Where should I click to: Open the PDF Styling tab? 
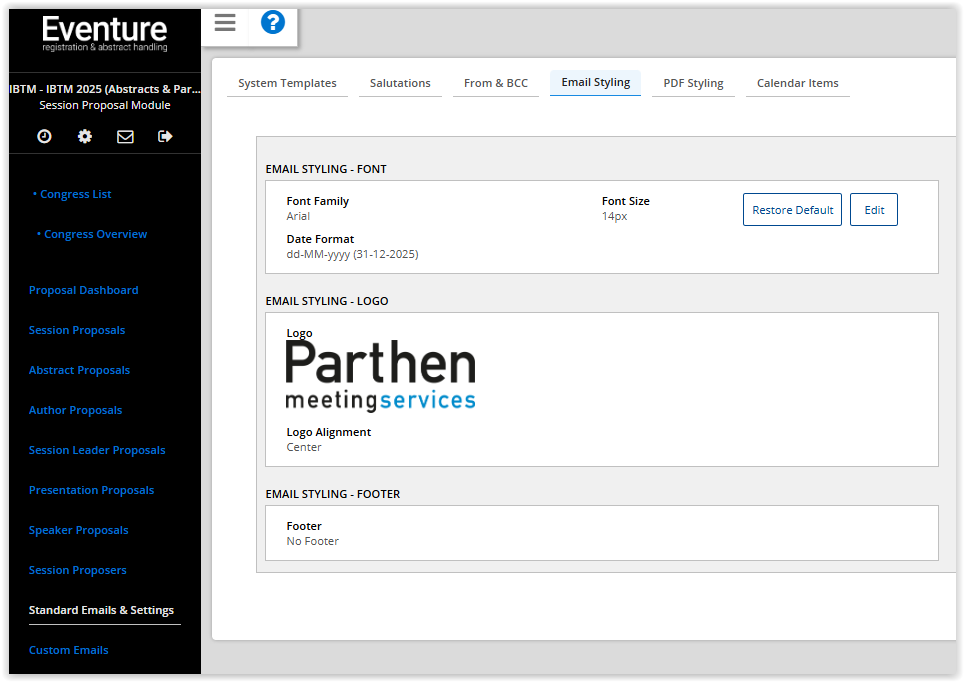[693, 83]
